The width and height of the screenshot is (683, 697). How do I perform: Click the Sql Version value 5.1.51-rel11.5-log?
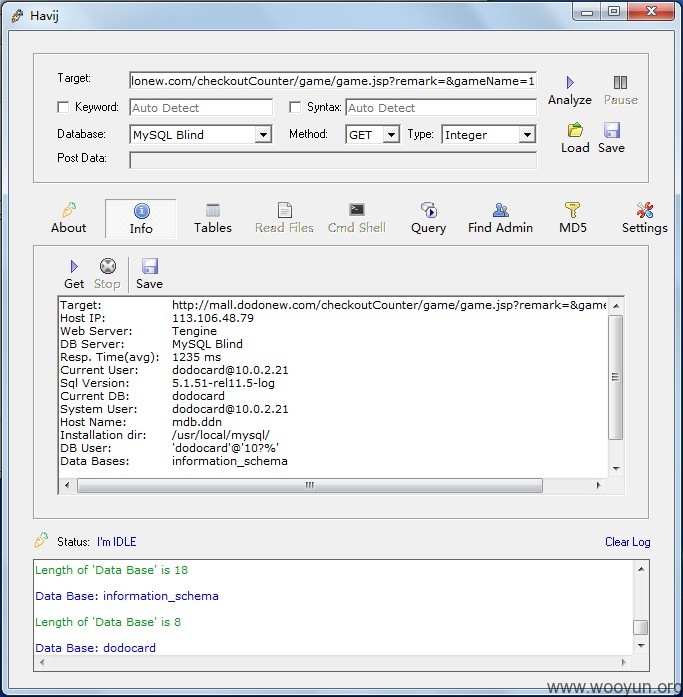coord(223,383)
